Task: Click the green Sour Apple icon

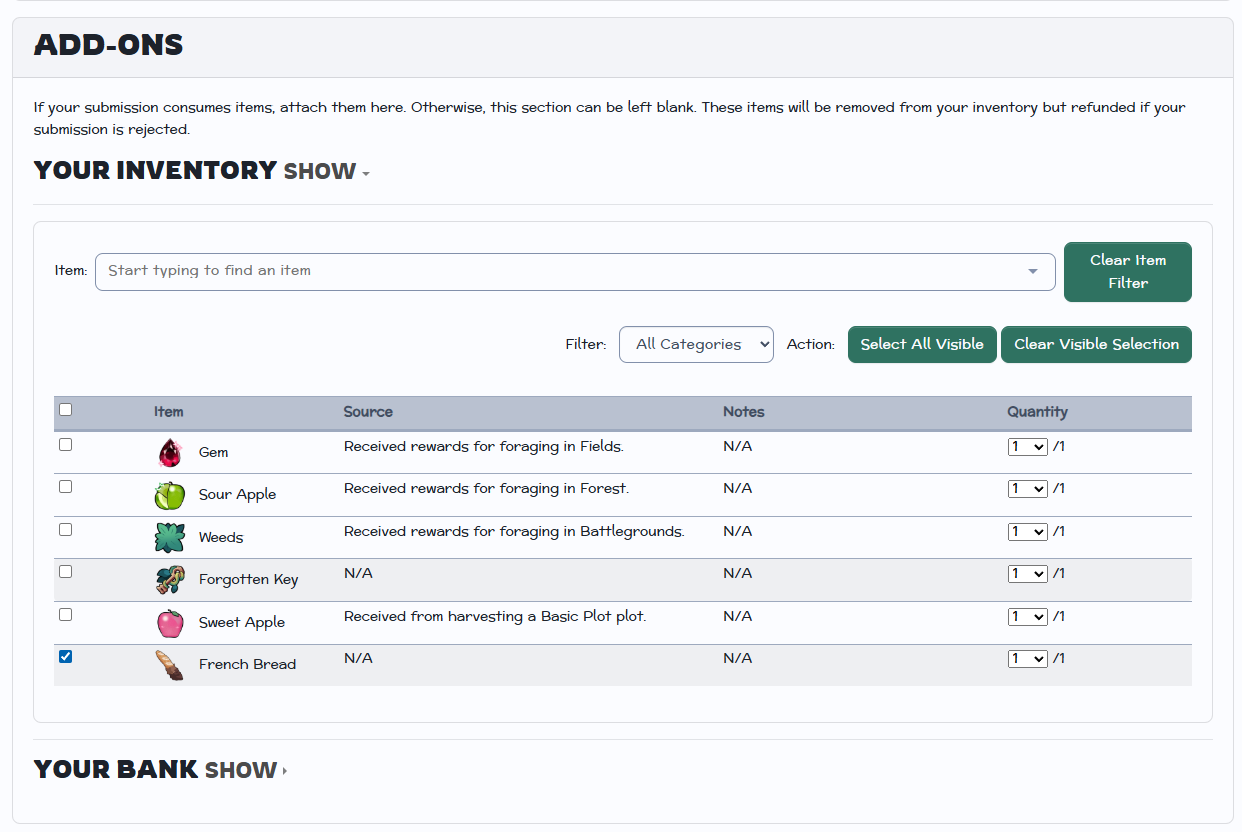Action: 169,495
